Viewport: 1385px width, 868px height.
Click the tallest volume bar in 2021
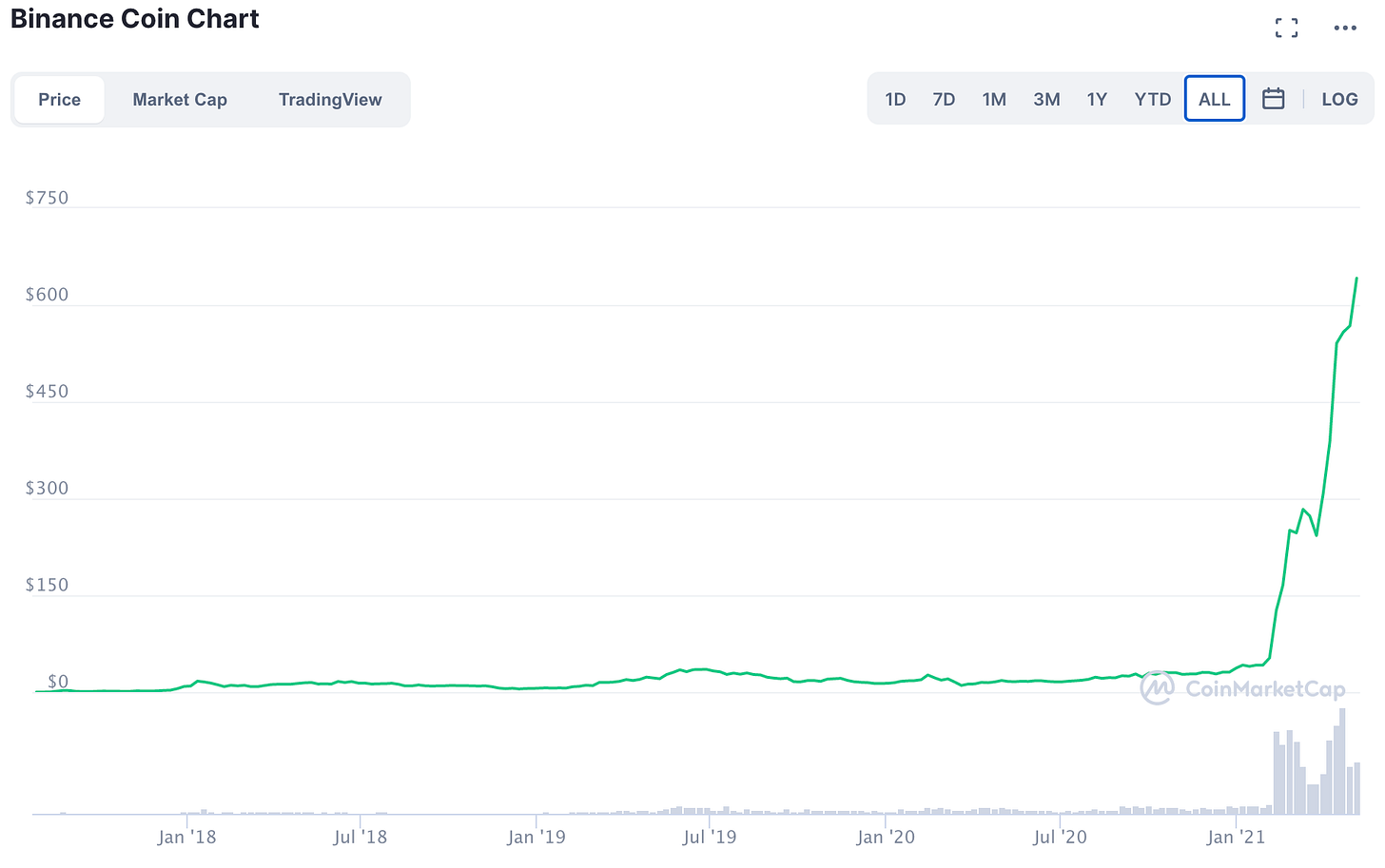(x=1342, y=762)
